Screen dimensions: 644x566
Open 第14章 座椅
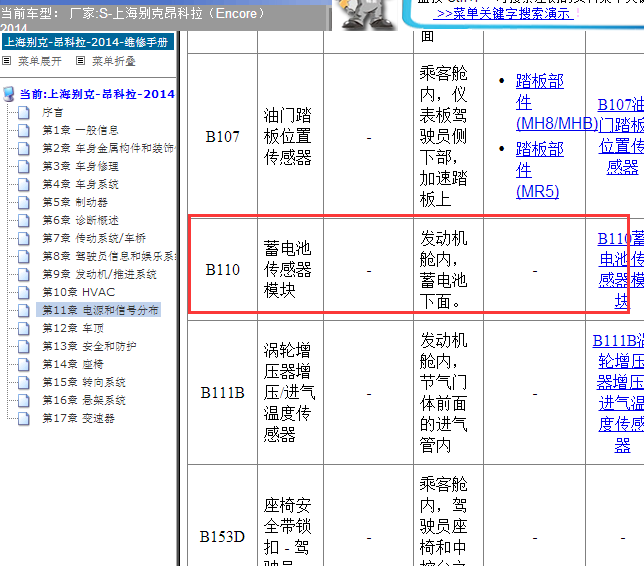tap(73, 364)
